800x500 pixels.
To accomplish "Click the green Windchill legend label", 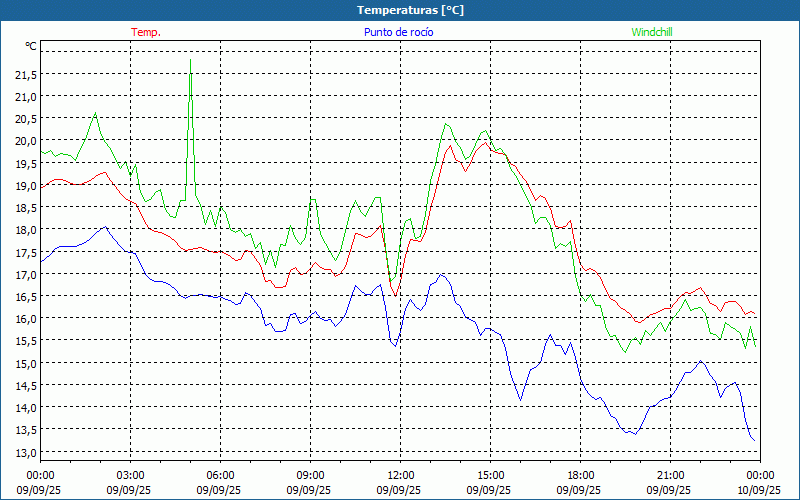I will click(652, 32).
